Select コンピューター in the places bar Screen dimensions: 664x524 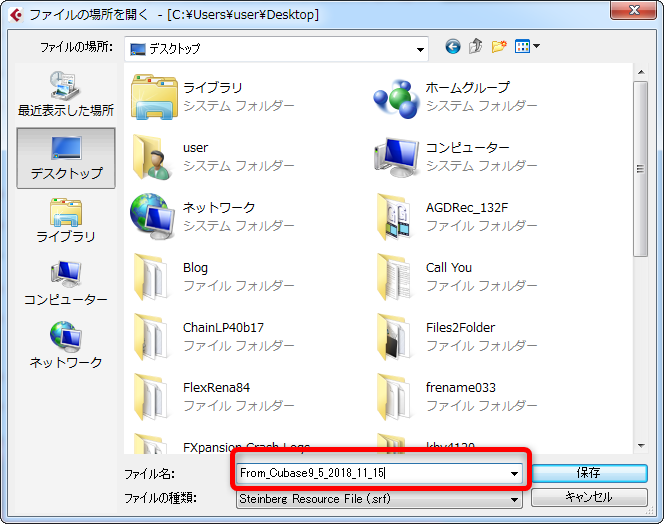[66, 283]
